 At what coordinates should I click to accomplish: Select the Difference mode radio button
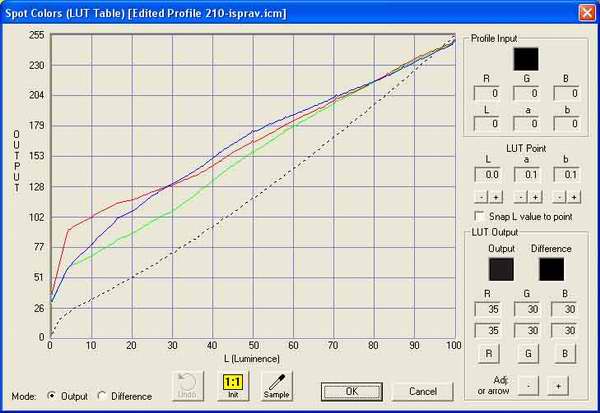click(102, 395)
